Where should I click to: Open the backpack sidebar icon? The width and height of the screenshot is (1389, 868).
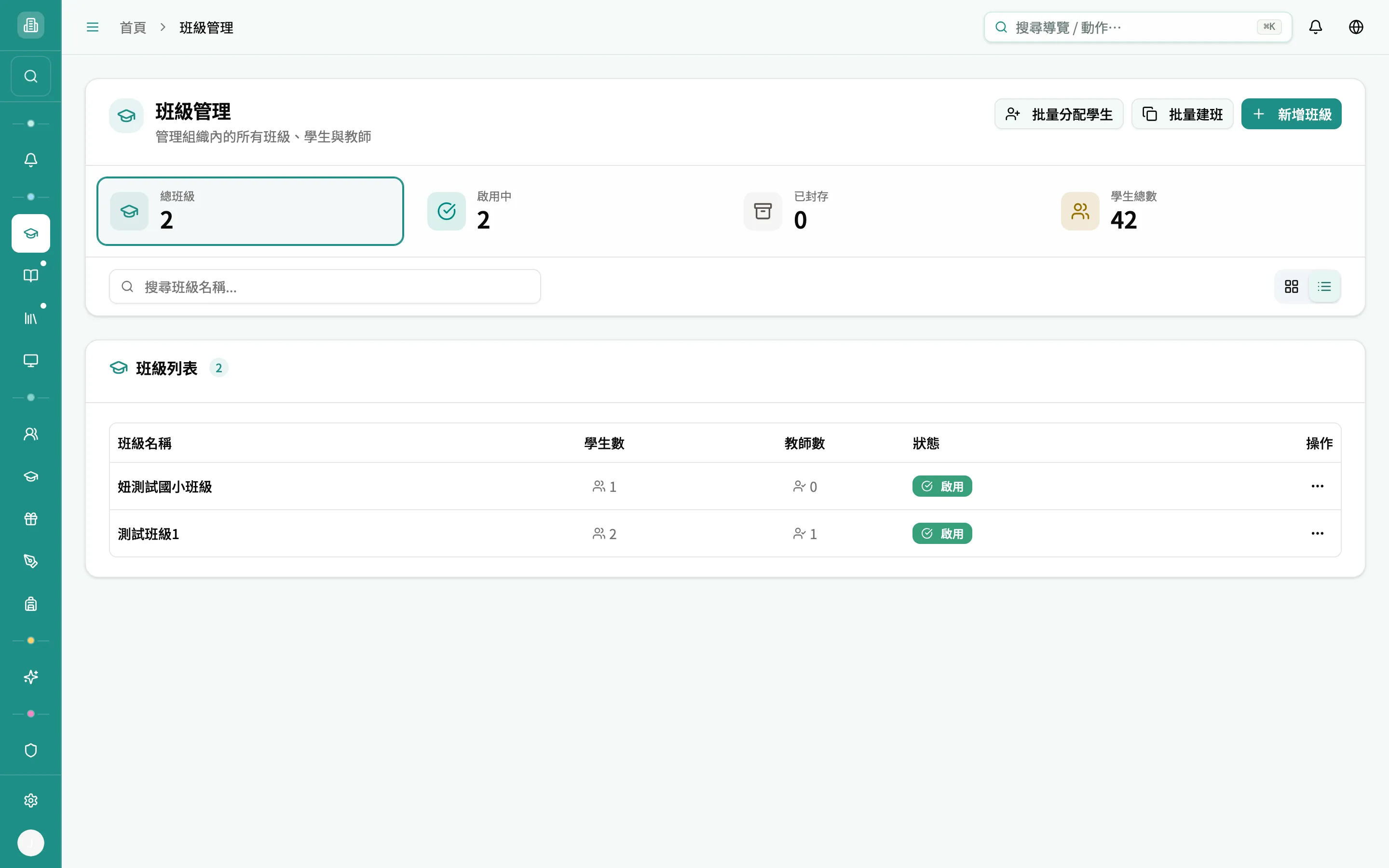pyautogui.click(x=30, y=604)
